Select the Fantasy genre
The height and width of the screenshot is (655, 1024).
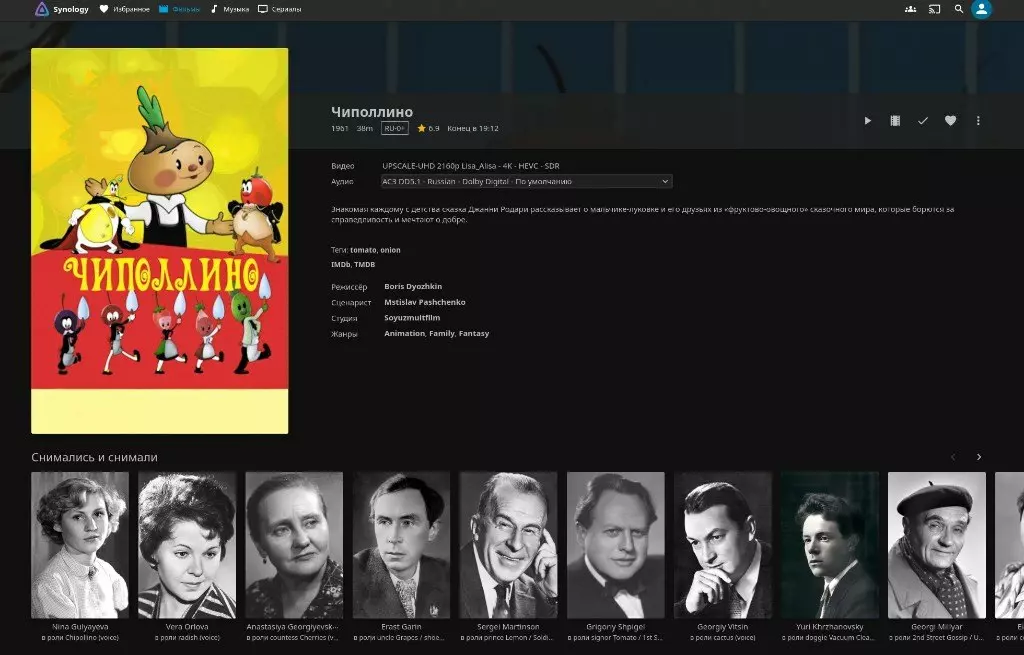pyautogui.click(x=474, y=334)
